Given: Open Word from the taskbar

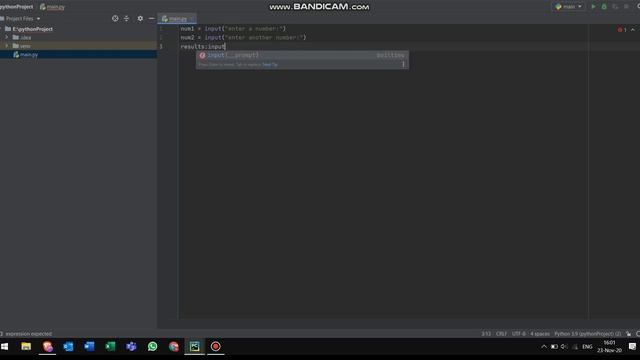Looking at the screenshot, I should point(89,347).
